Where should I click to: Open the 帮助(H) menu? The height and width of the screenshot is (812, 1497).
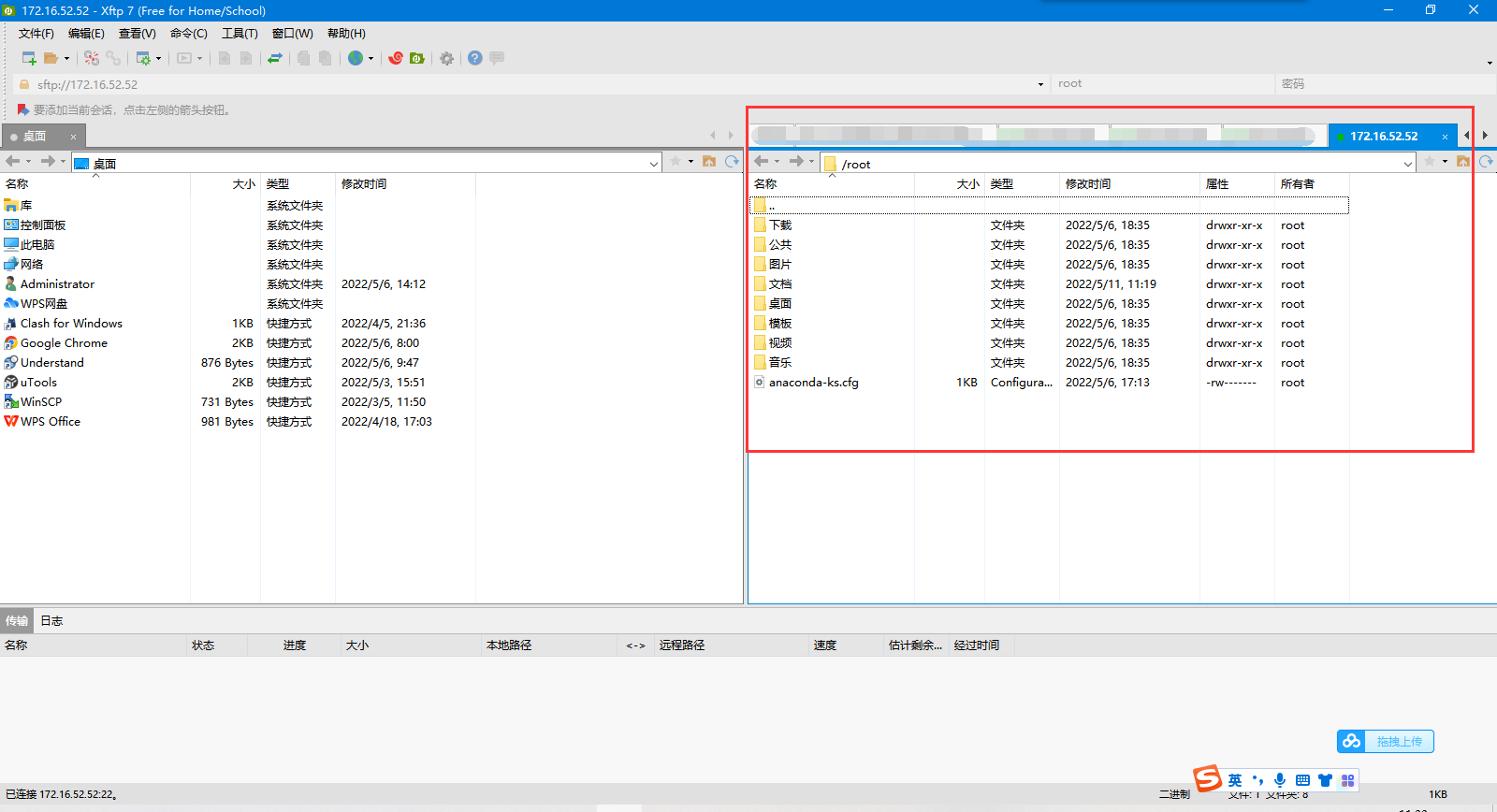346,34
